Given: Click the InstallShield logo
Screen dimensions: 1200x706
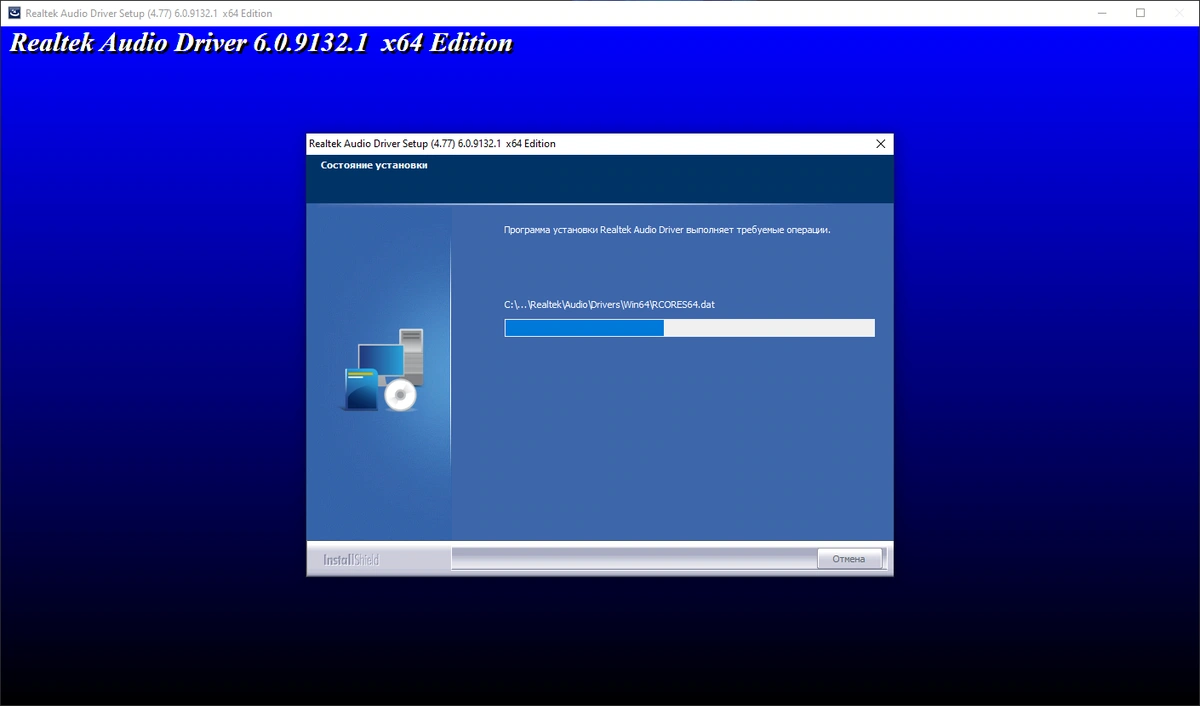Looking at the screenshot, I should click(x=351, y=560).
